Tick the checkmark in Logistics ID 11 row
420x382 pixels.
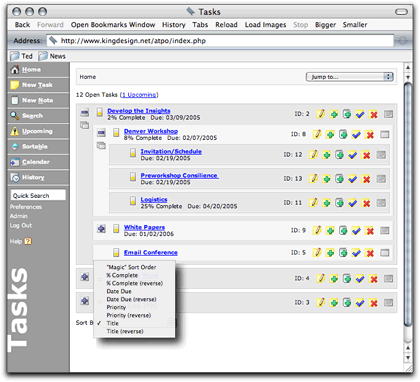point(353,203)
